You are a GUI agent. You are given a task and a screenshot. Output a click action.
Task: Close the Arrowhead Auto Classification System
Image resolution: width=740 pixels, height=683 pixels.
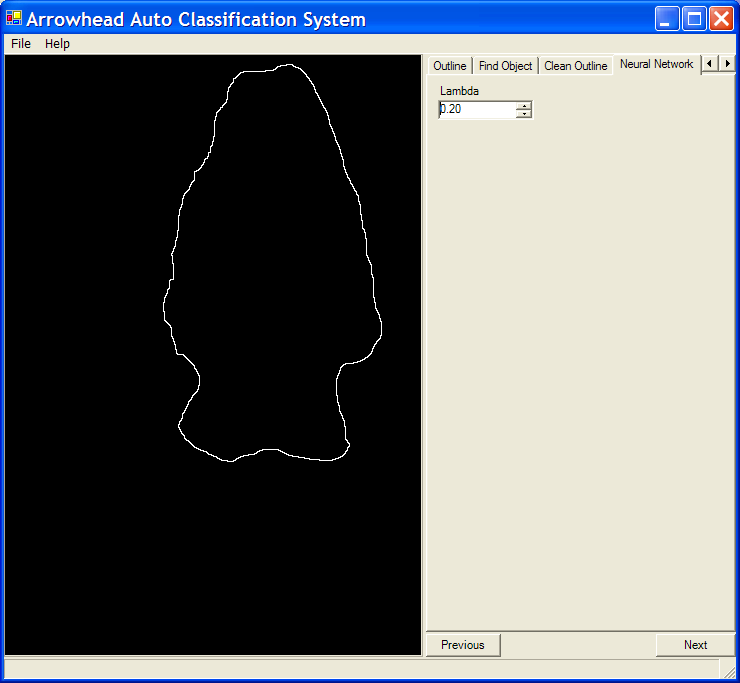(722, 19)
